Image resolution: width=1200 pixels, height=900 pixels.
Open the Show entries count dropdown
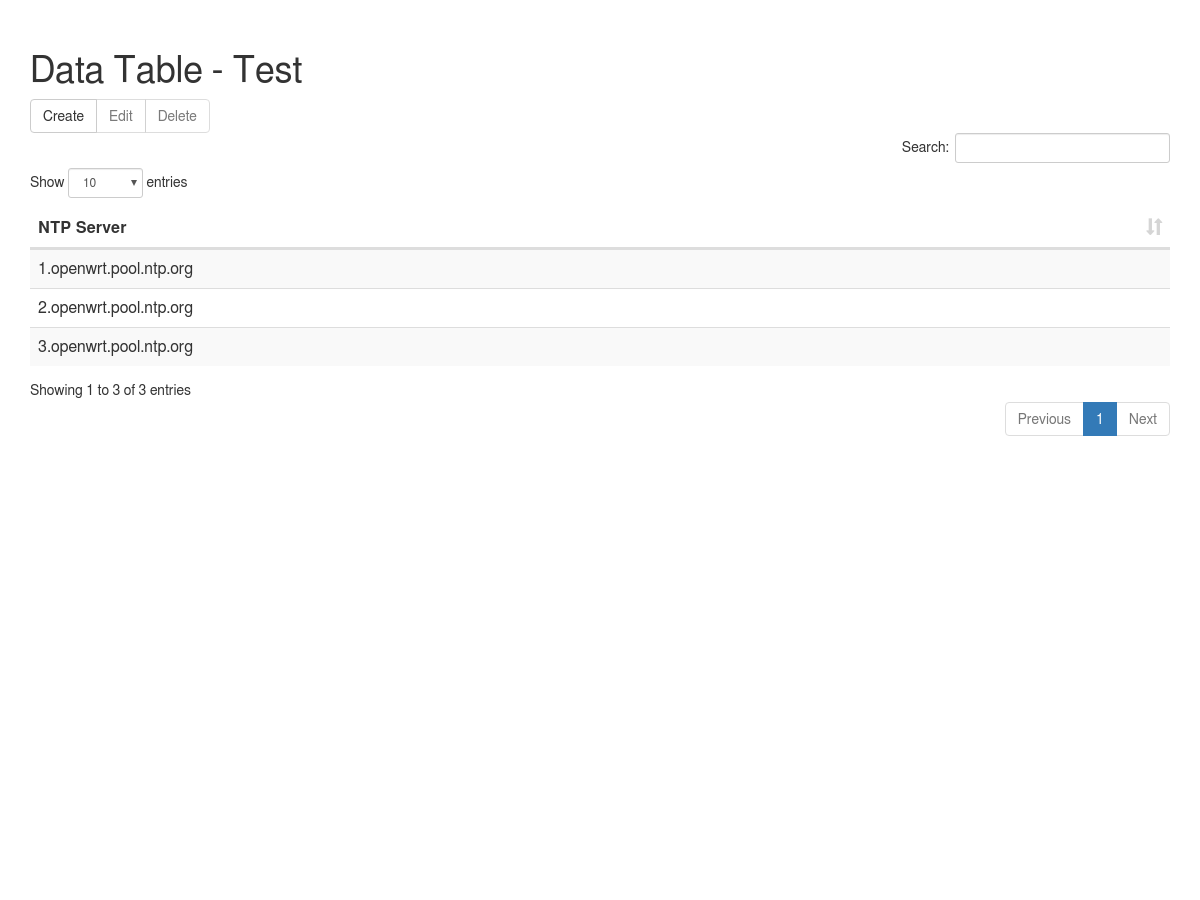pos(105,183)
